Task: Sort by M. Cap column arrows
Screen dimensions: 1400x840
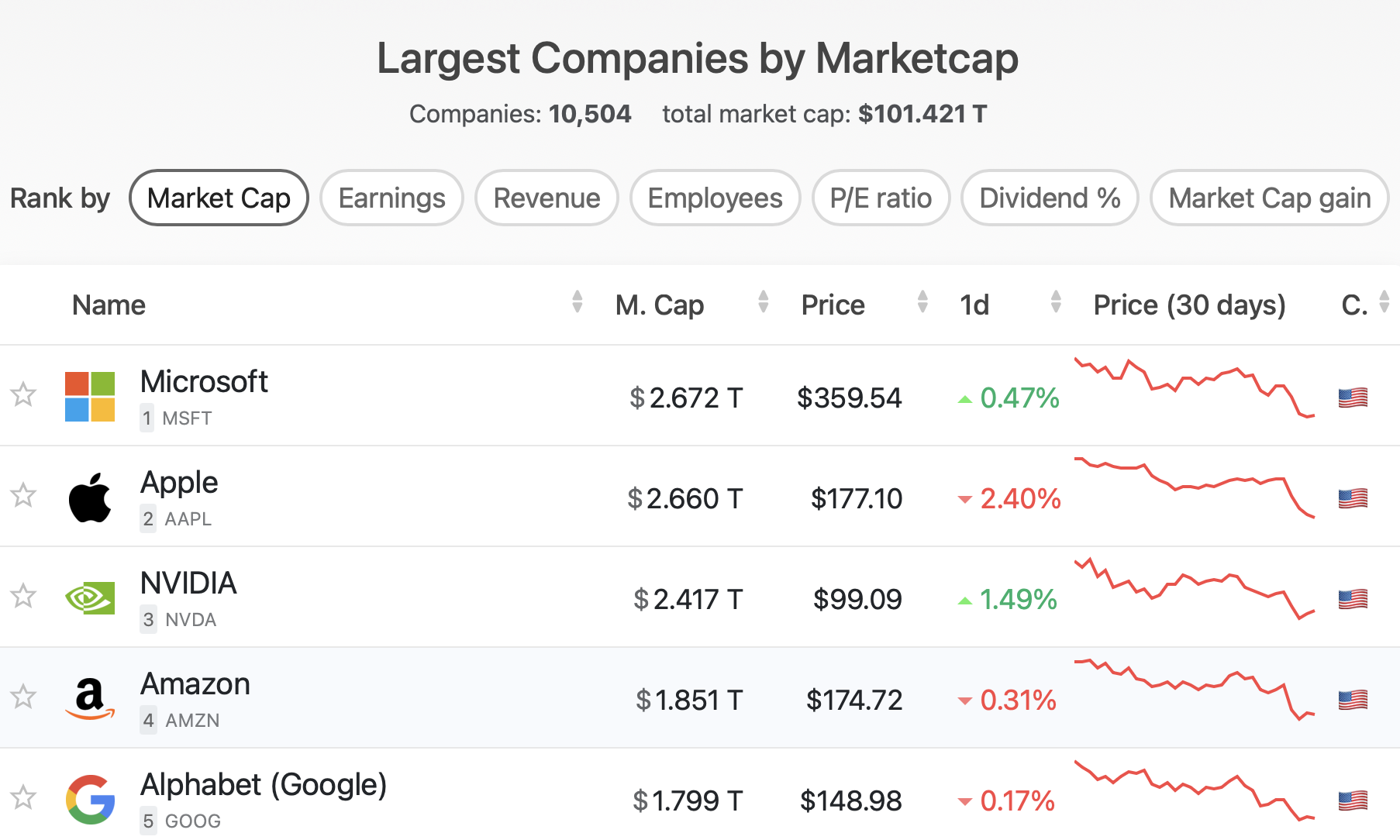Action: [x=764, y=301]
